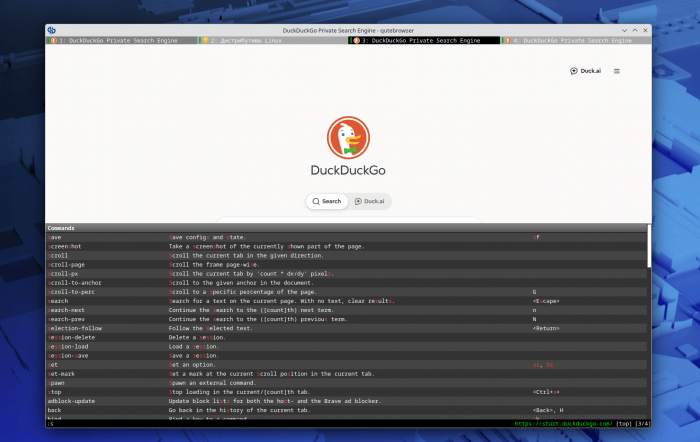Switch to tab 4 DuckDuckGo Private Search Engine

(x=576, y=41)
